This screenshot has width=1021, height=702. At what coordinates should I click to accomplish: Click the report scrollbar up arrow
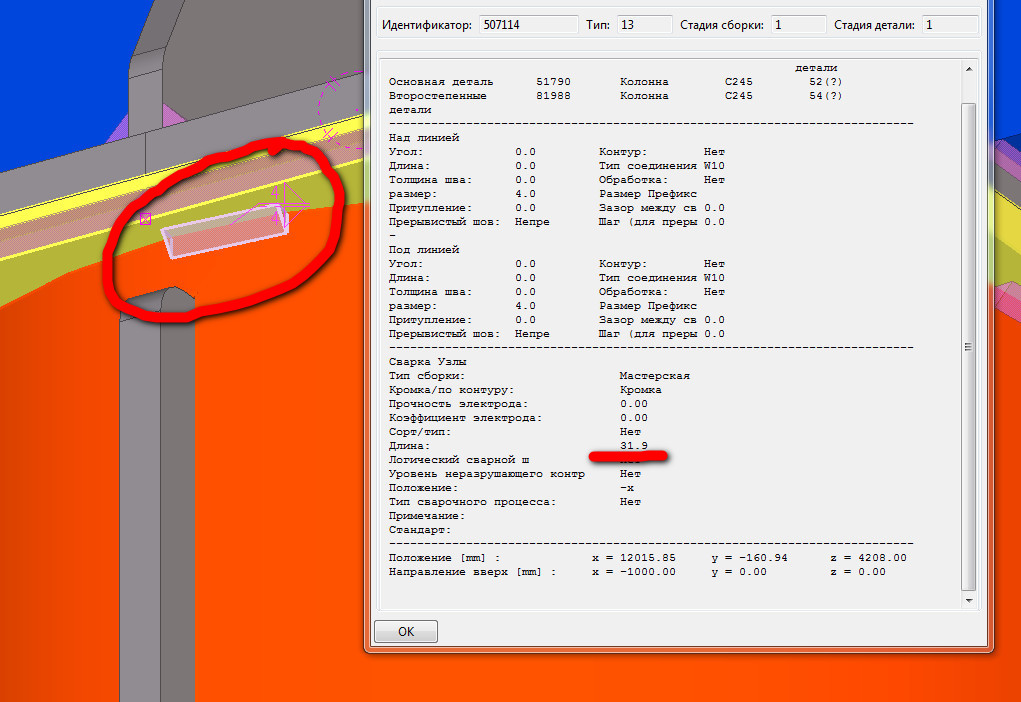click(967, 69)
